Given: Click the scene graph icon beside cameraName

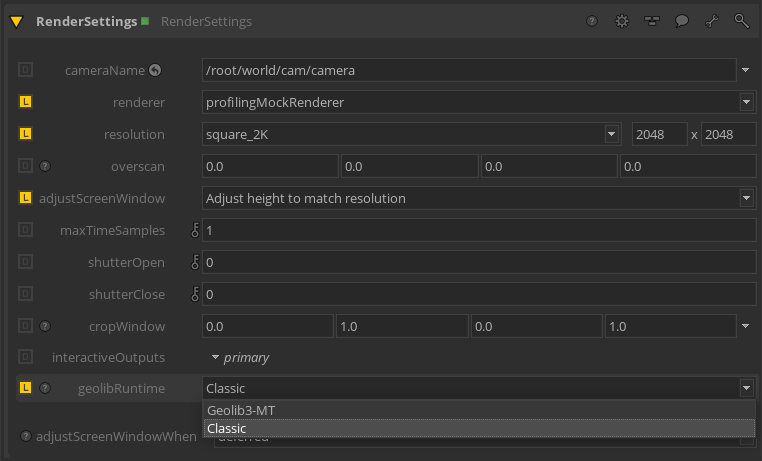Looking at the screenshot, I should [x=155, y=70].
